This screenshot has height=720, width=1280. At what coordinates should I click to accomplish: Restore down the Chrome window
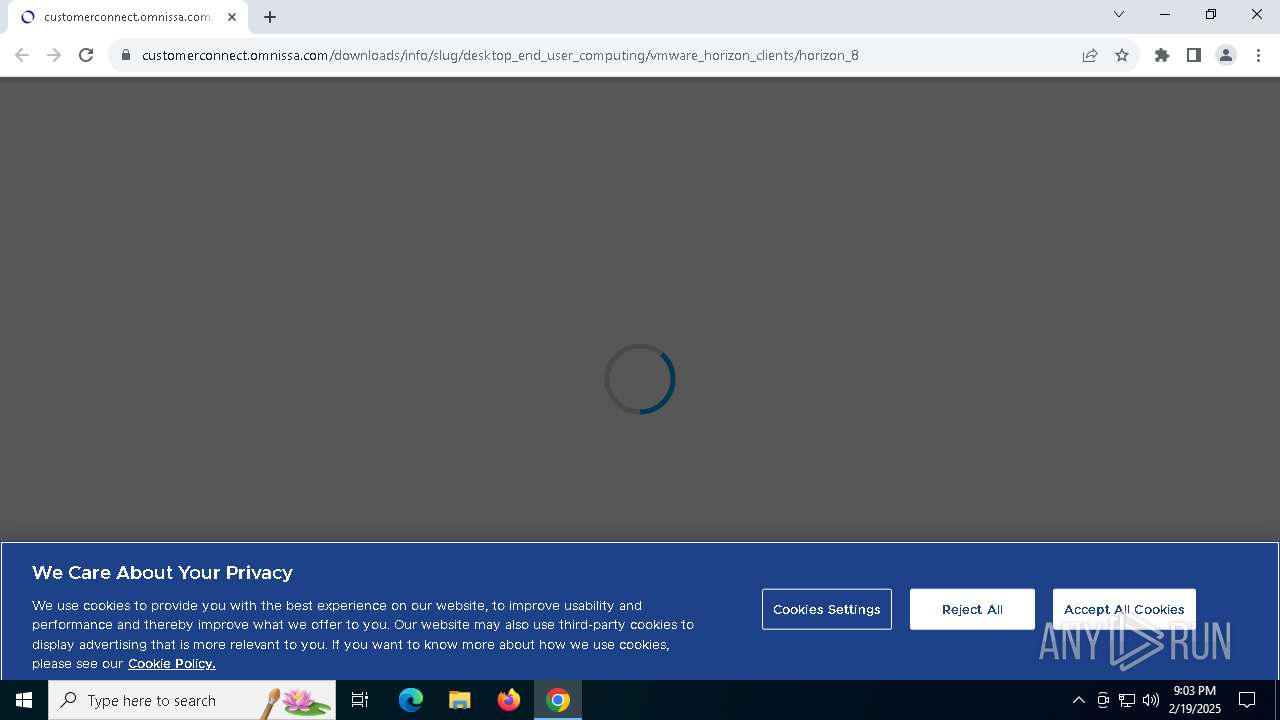pyautogui.click(x=1211, y=14)
